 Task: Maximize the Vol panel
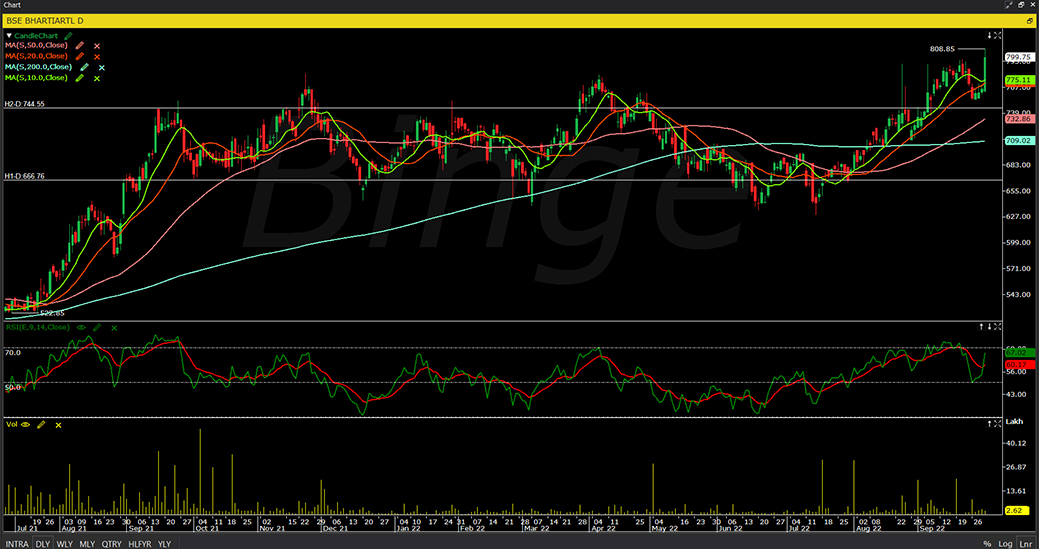point(997,422)
